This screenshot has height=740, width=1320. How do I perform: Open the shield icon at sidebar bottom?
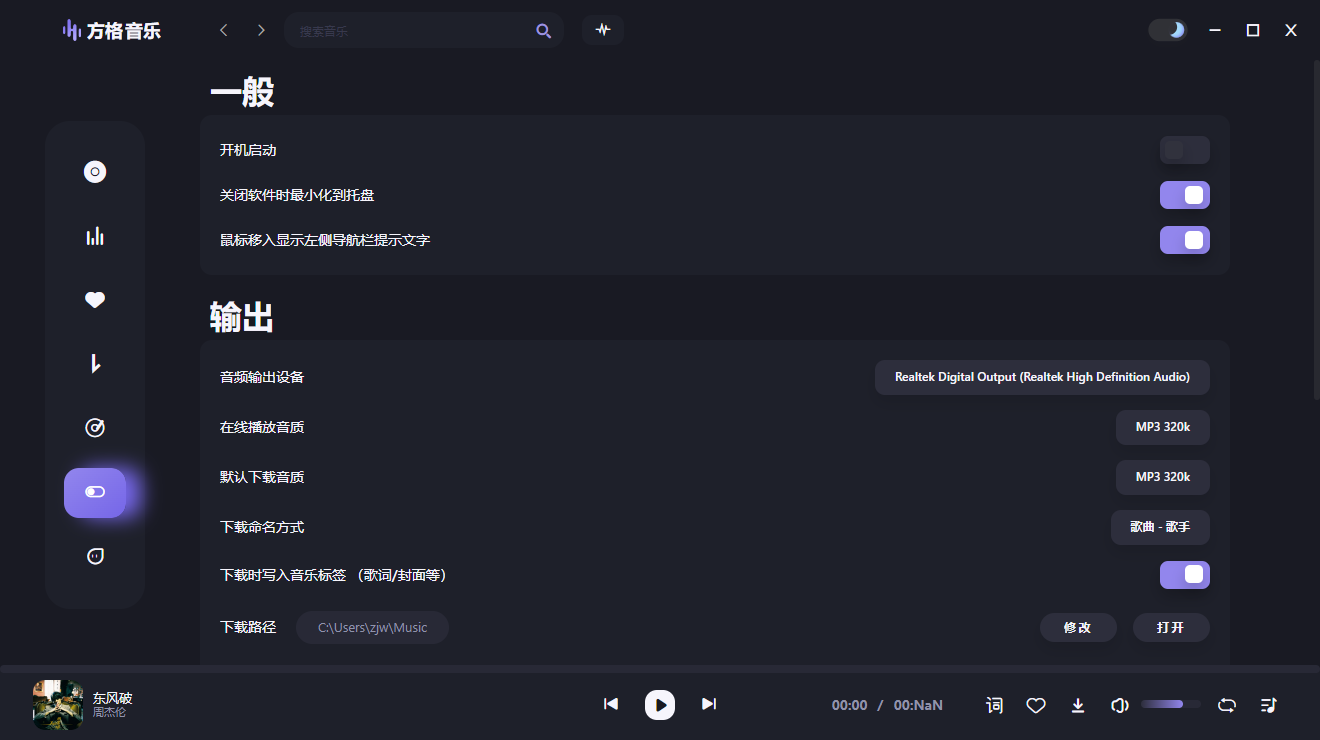[x=95, y=556]
